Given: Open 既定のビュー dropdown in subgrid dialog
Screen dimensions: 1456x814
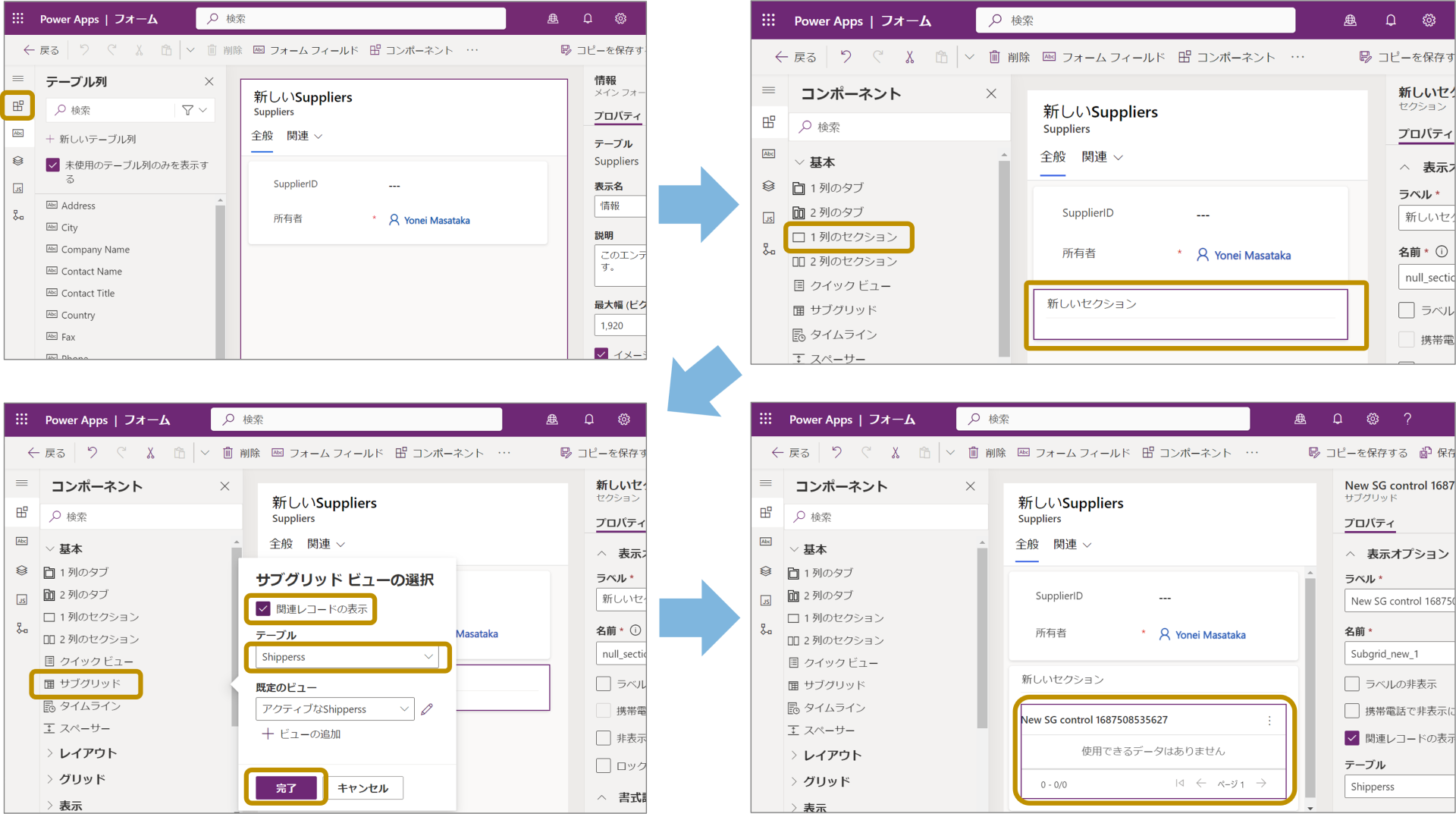Looking at the screenshot, I should click(x=335, y=709).
